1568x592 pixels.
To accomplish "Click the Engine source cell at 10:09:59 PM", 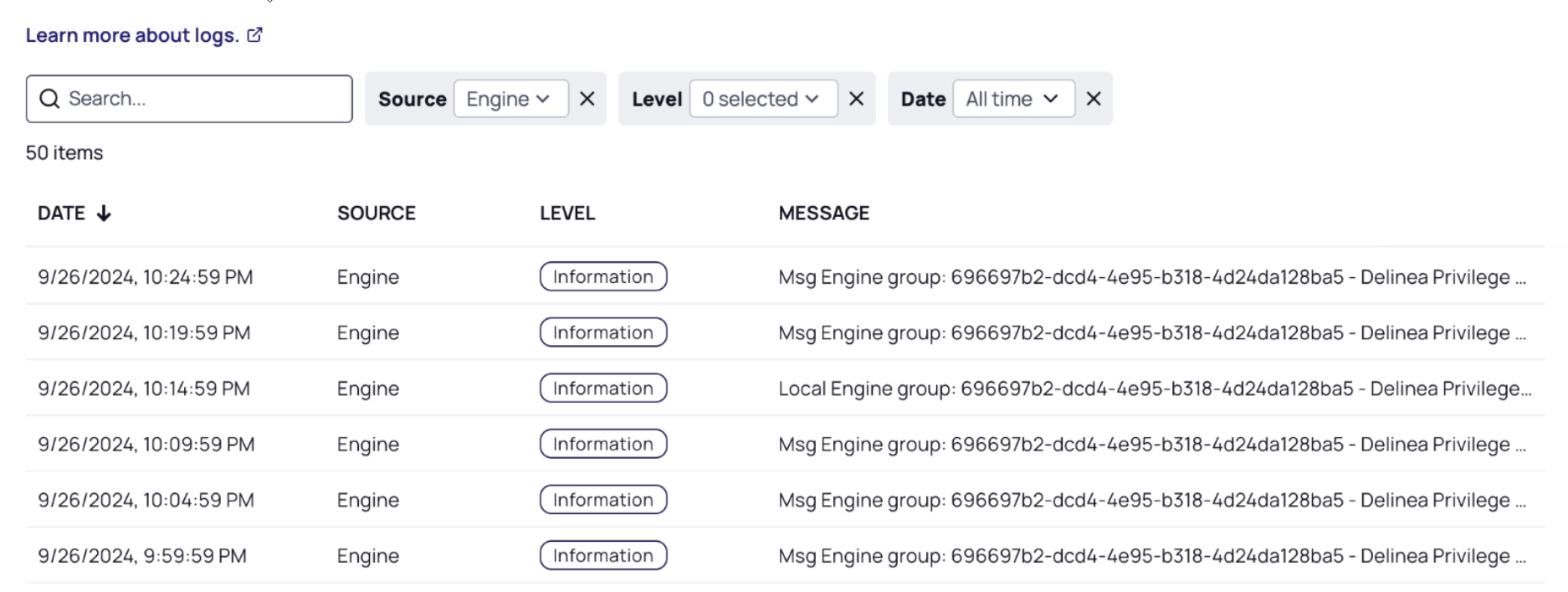I will coord(367,445).
